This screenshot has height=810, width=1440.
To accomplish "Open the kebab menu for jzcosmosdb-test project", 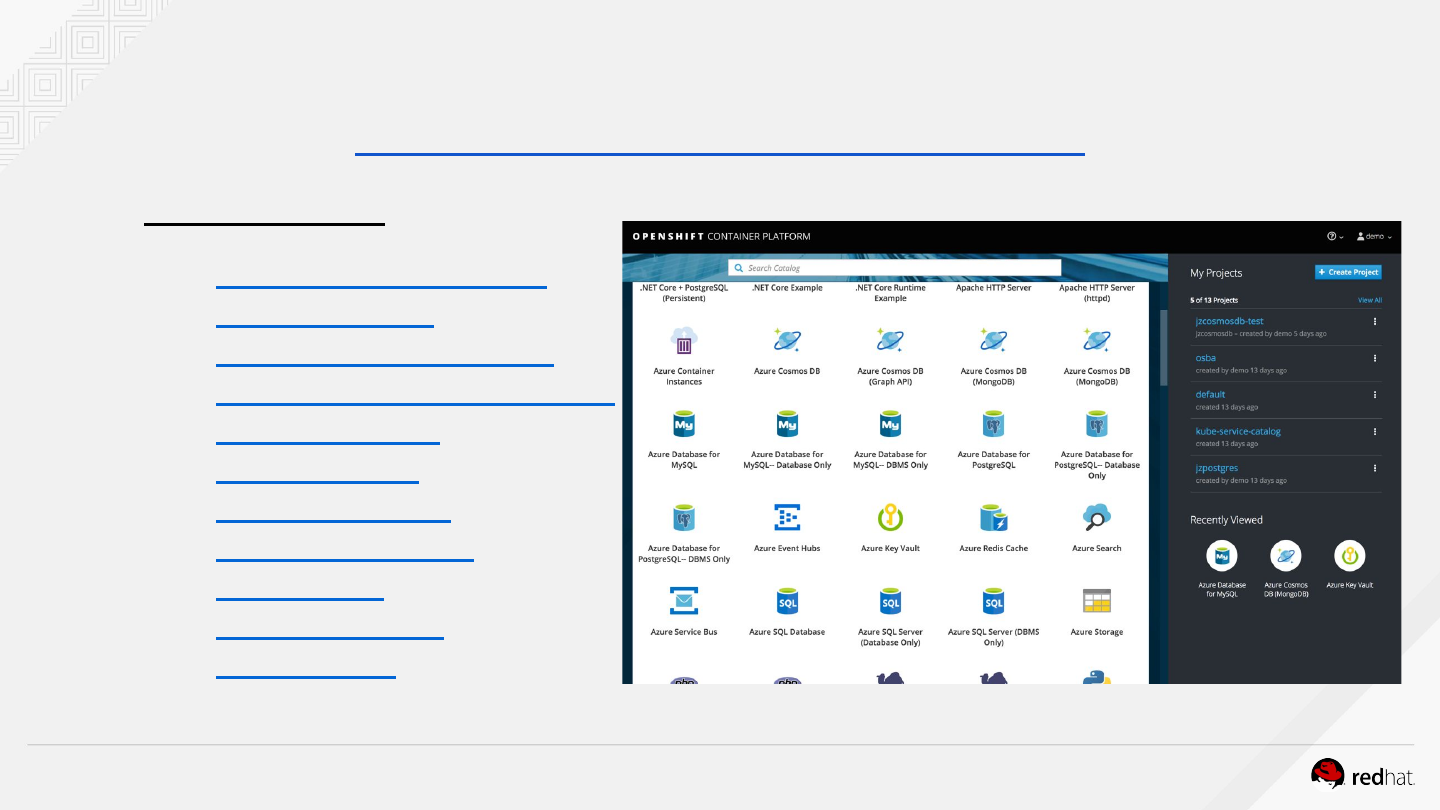I will pos(1375,321).
